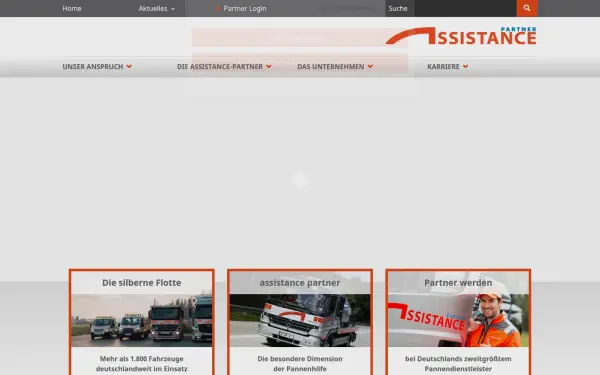Screen dimensions: 600x375
Task: Open the Home link in top bar
Action: coord(72,8)
